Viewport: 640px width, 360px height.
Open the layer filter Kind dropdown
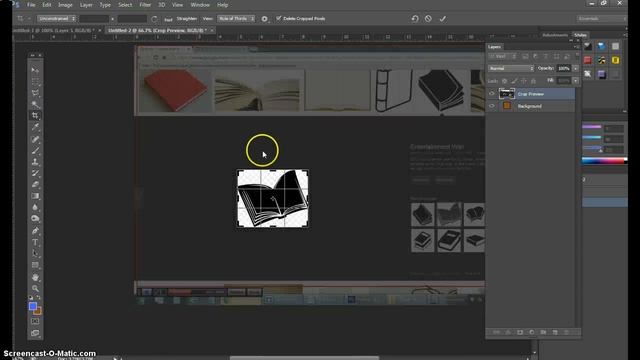pyautogui.click(x=502, y=56)
